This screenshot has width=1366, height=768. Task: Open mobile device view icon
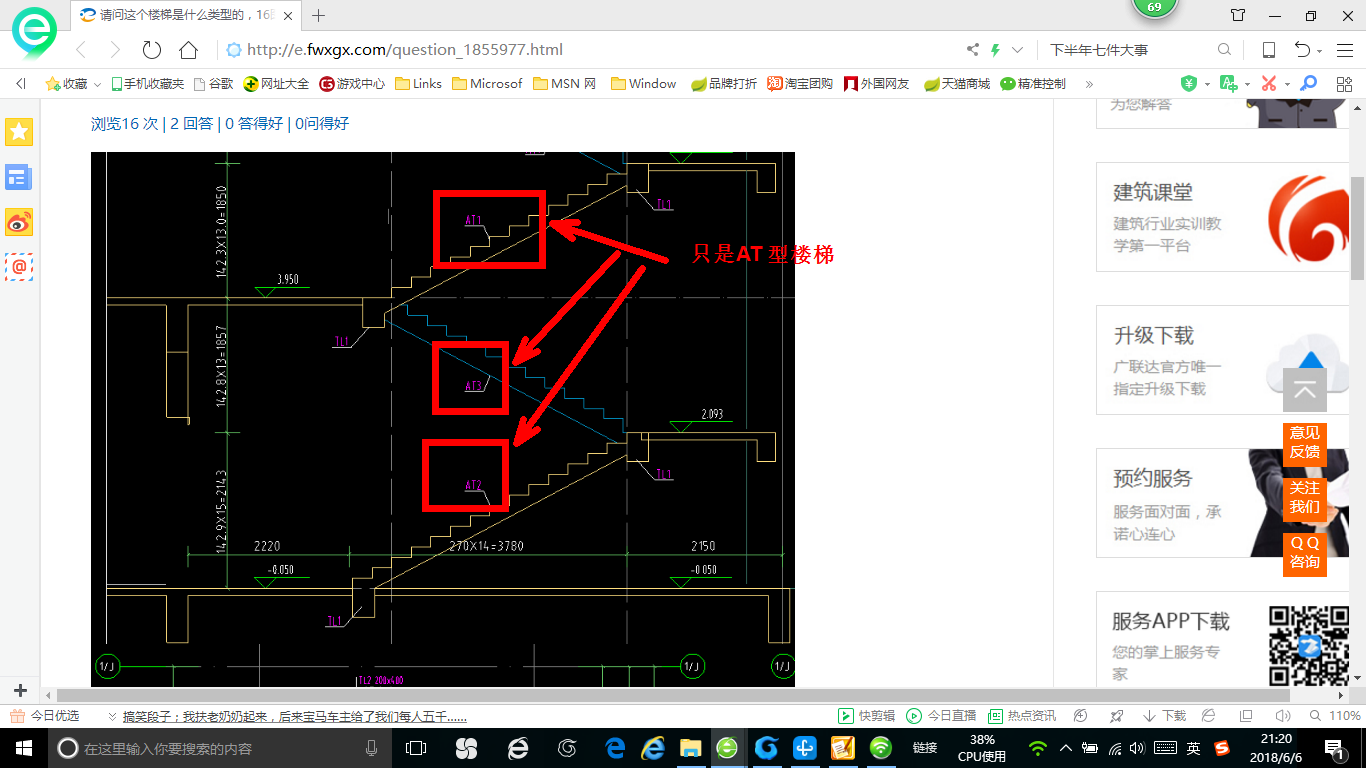click(1268, 50)
